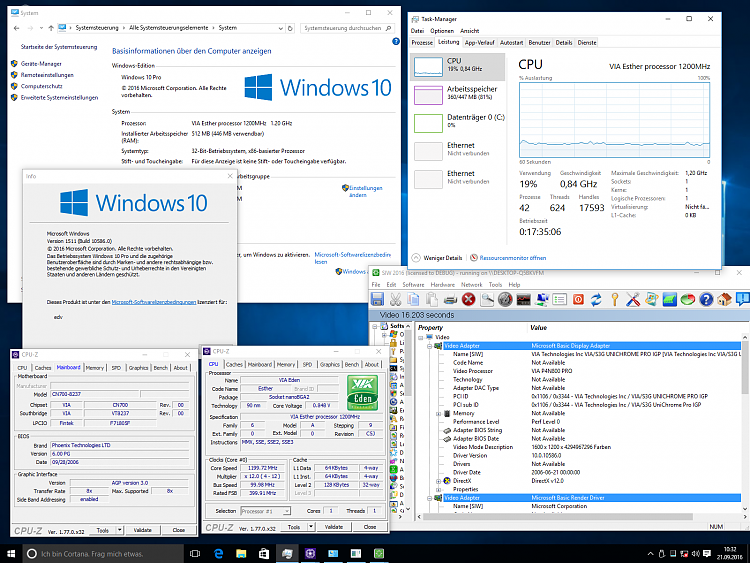The height and width of the screenshot is (563, 750).
Task: Switch to the Memory tab in CPU-Z Mainboard window
Action: [95, 368]
